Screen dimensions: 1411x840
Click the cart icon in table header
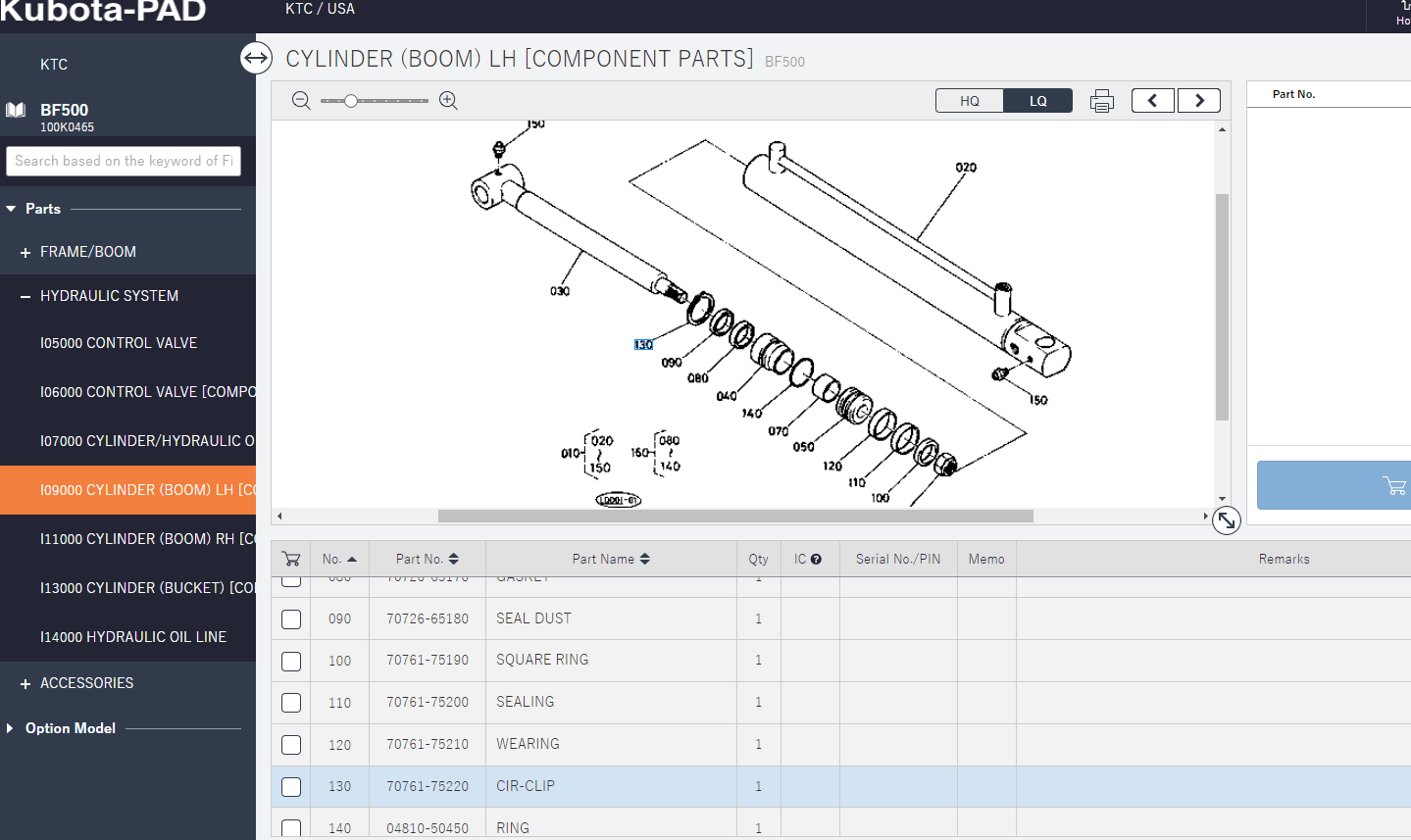pyautogui.click(x=291, y=559)
